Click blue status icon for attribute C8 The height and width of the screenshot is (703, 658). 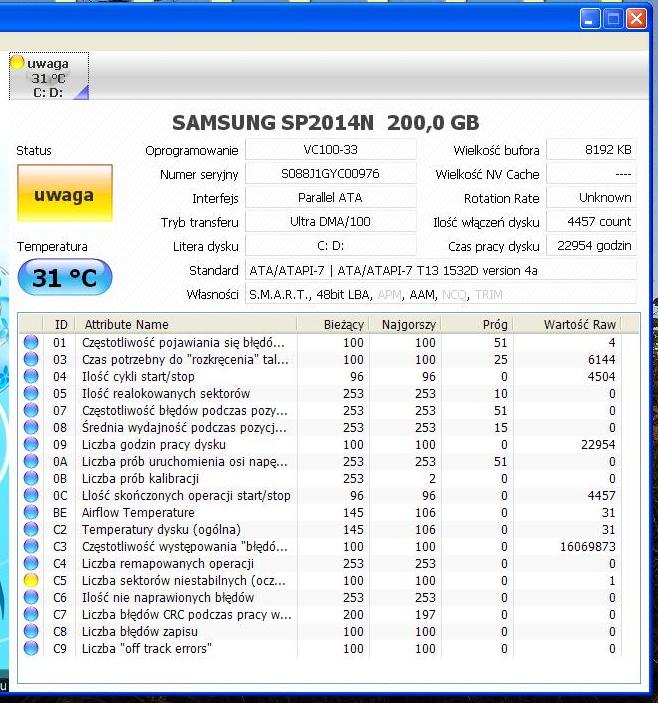click(x=31, y=632)
